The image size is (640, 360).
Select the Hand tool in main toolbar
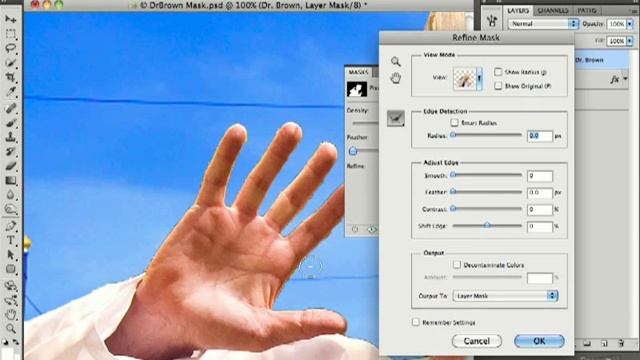click(x=11, y=314)
